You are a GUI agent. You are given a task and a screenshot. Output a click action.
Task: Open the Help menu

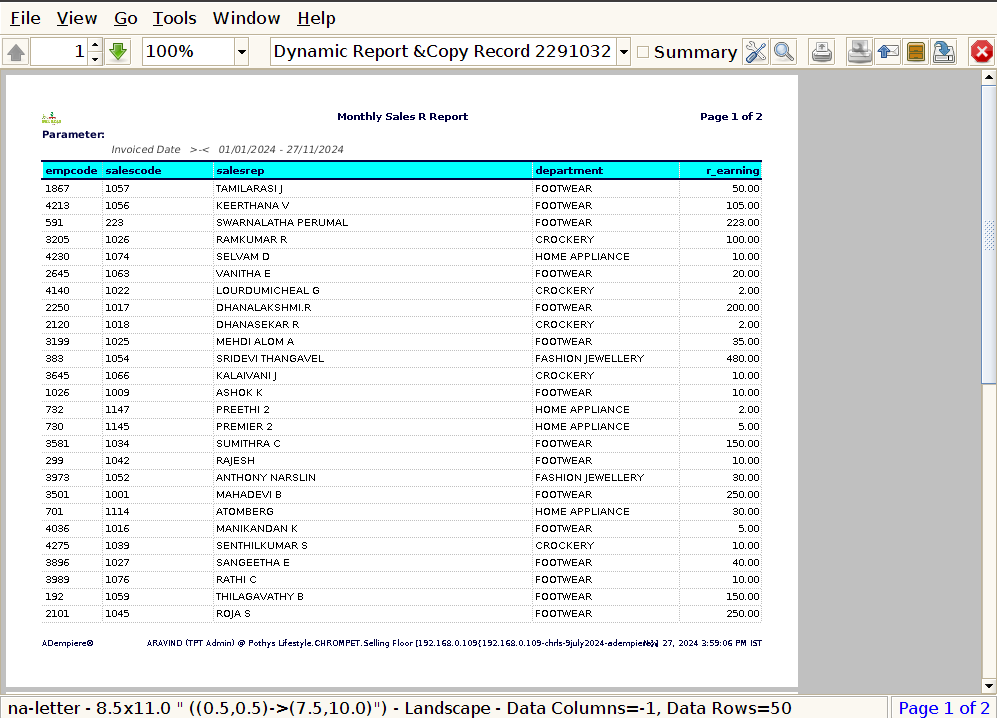(316, 18)
